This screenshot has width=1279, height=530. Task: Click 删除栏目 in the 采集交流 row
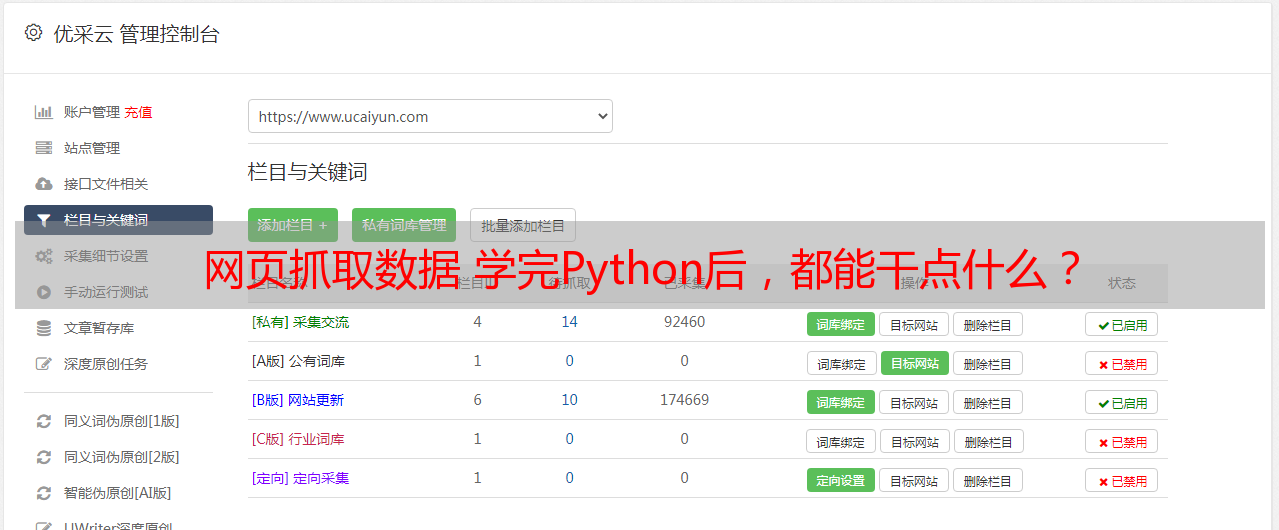click(x=988, y=324)
